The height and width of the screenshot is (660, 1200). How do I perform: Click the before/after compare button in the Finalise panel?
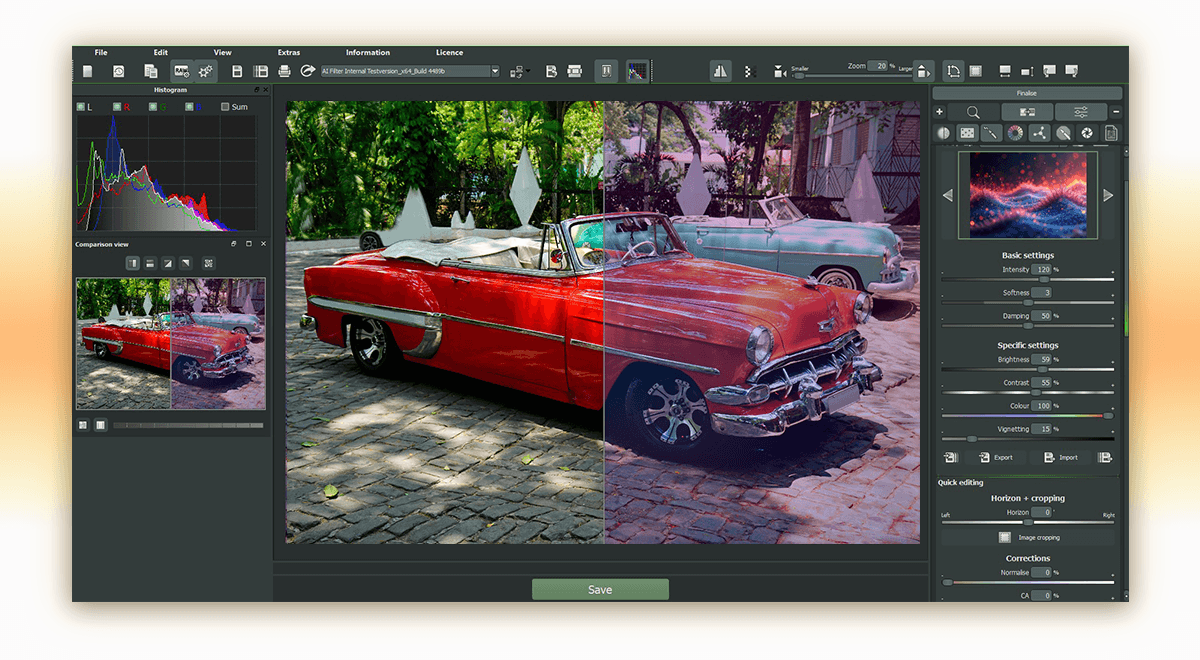point(1027,112)
